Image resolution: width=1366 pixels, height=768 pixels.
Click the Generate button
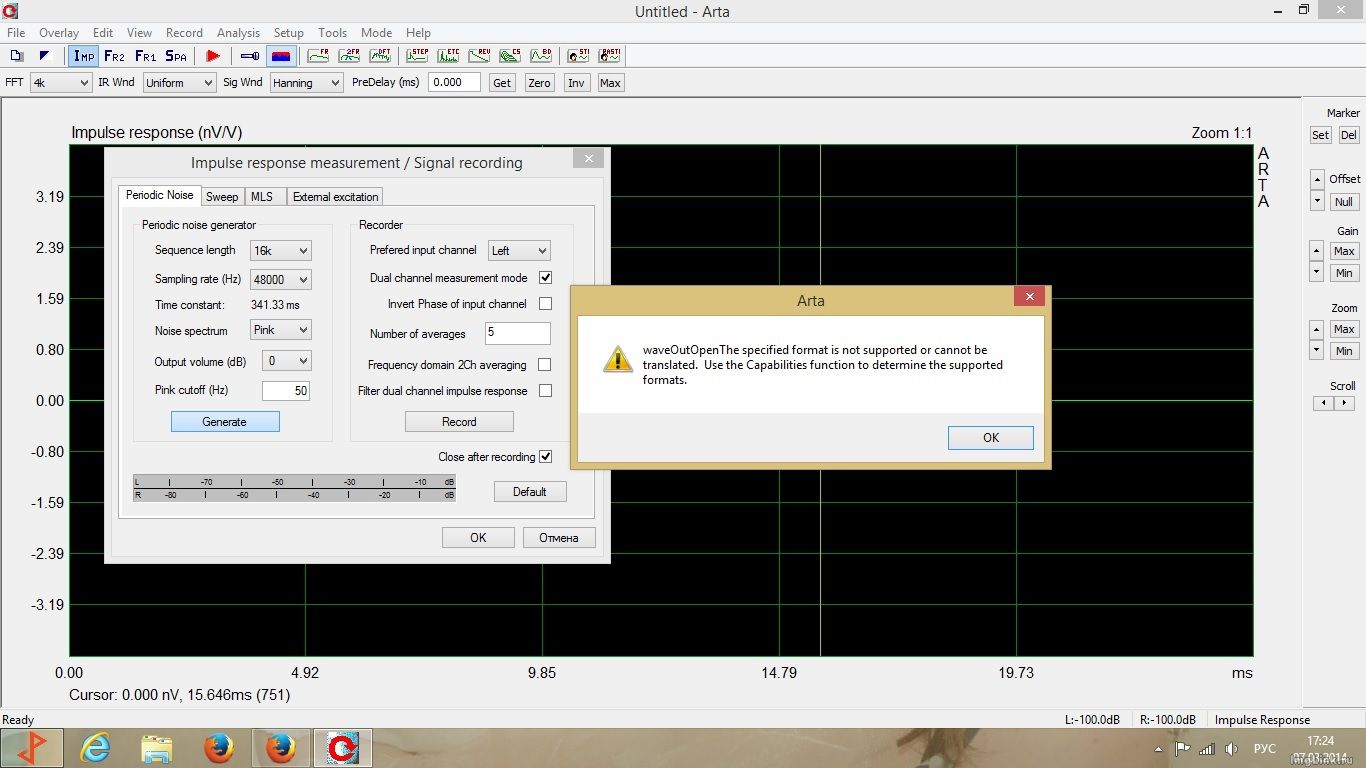[x=225, y=422]
